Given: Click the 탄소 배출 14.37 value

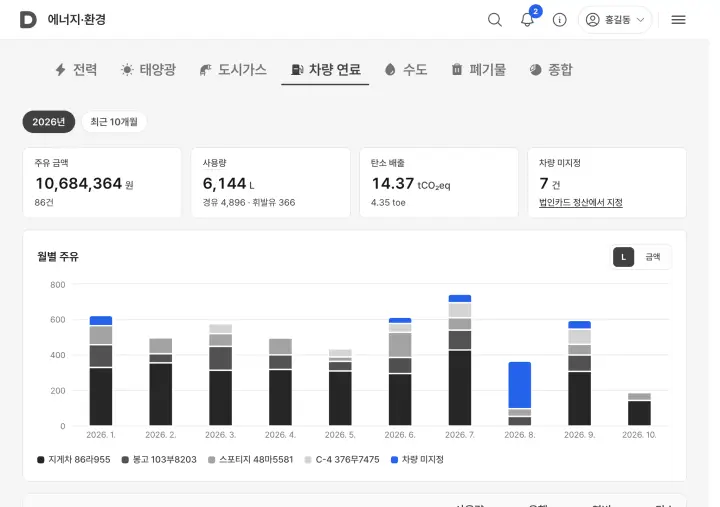Looking at the screenshot, I should click(x=393, y=184).
